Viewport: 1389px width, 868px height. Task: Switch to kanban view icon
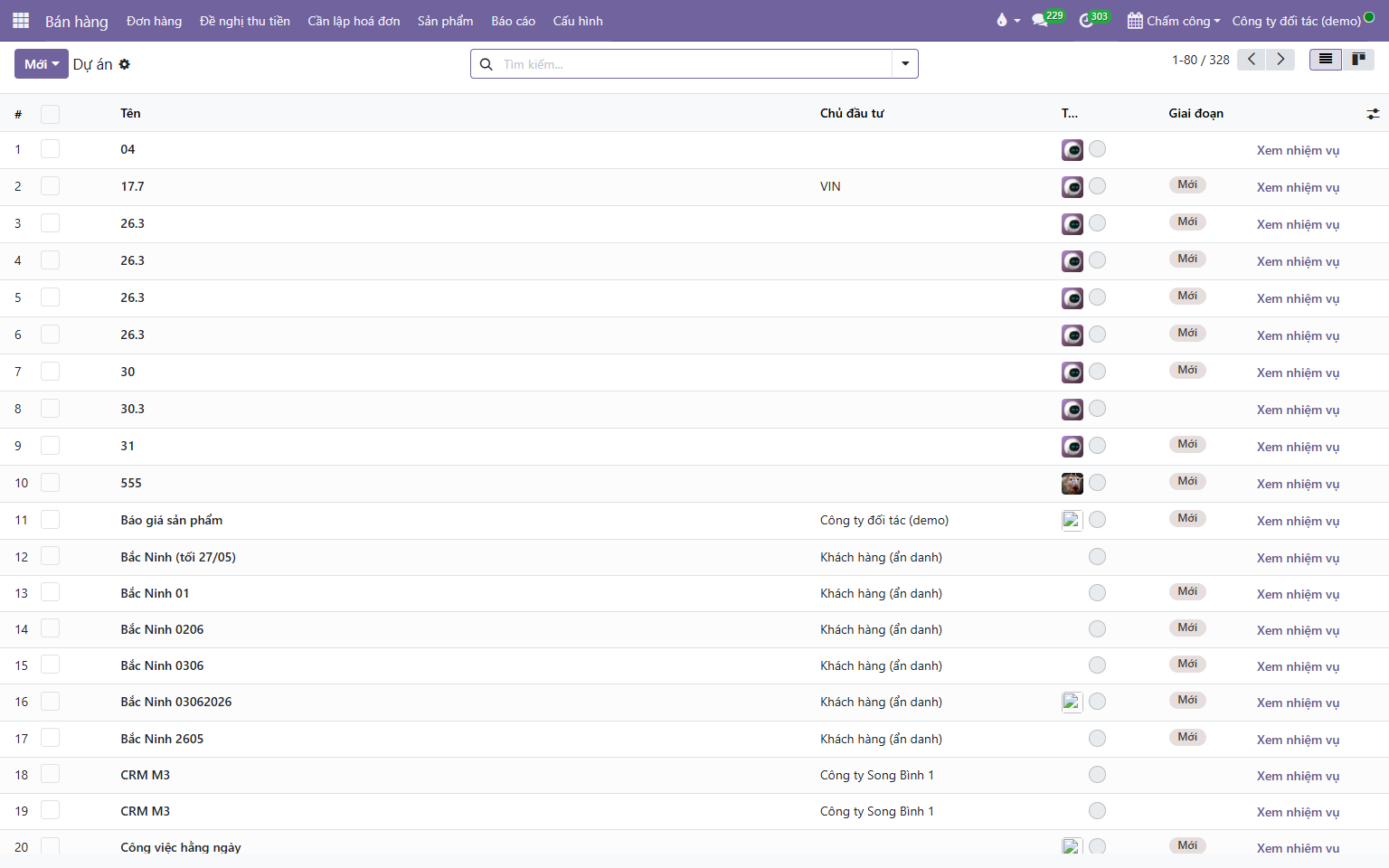1358,60
